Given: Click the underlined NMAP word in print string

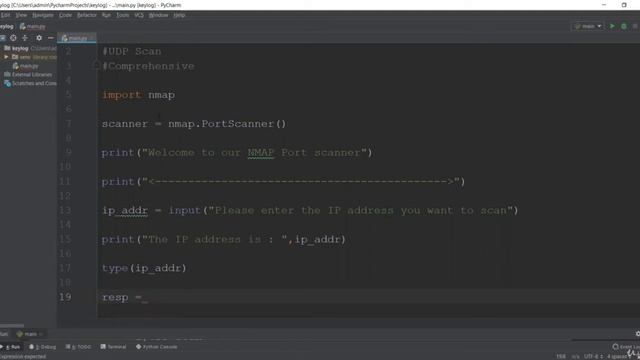Looking at the screenshot, I should pos(261,153).
